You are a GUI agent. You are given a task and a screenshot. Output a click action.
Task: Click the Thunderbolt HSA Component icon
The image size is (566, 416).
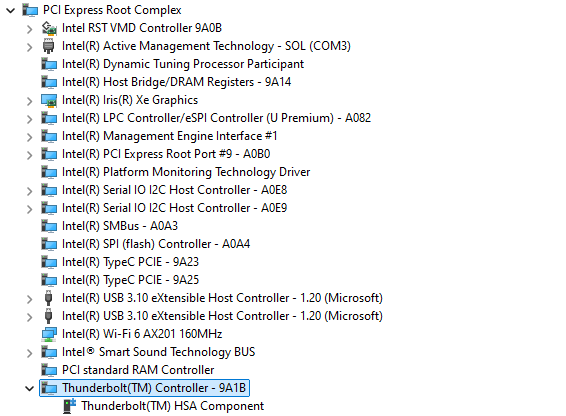click(69, 406)
